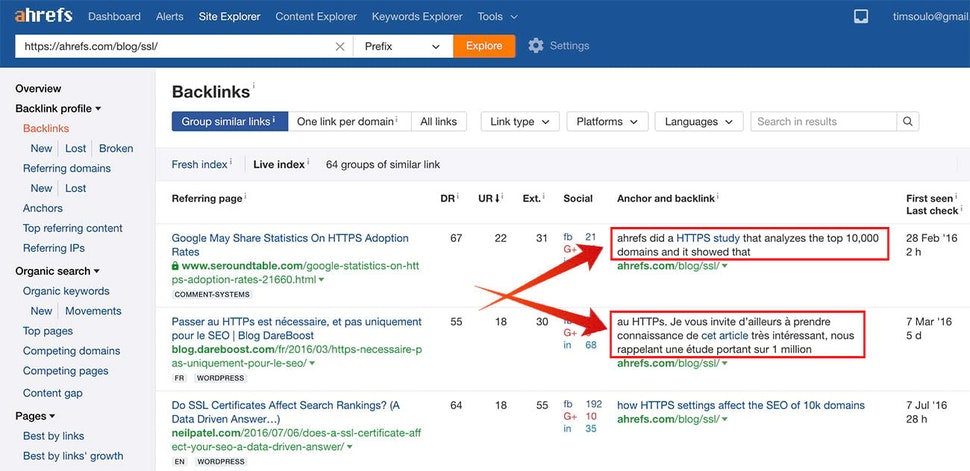This screenshot has height=471, width=970.
Task: Open Passer au HTTPs referring page link
Action: point(296,329)
